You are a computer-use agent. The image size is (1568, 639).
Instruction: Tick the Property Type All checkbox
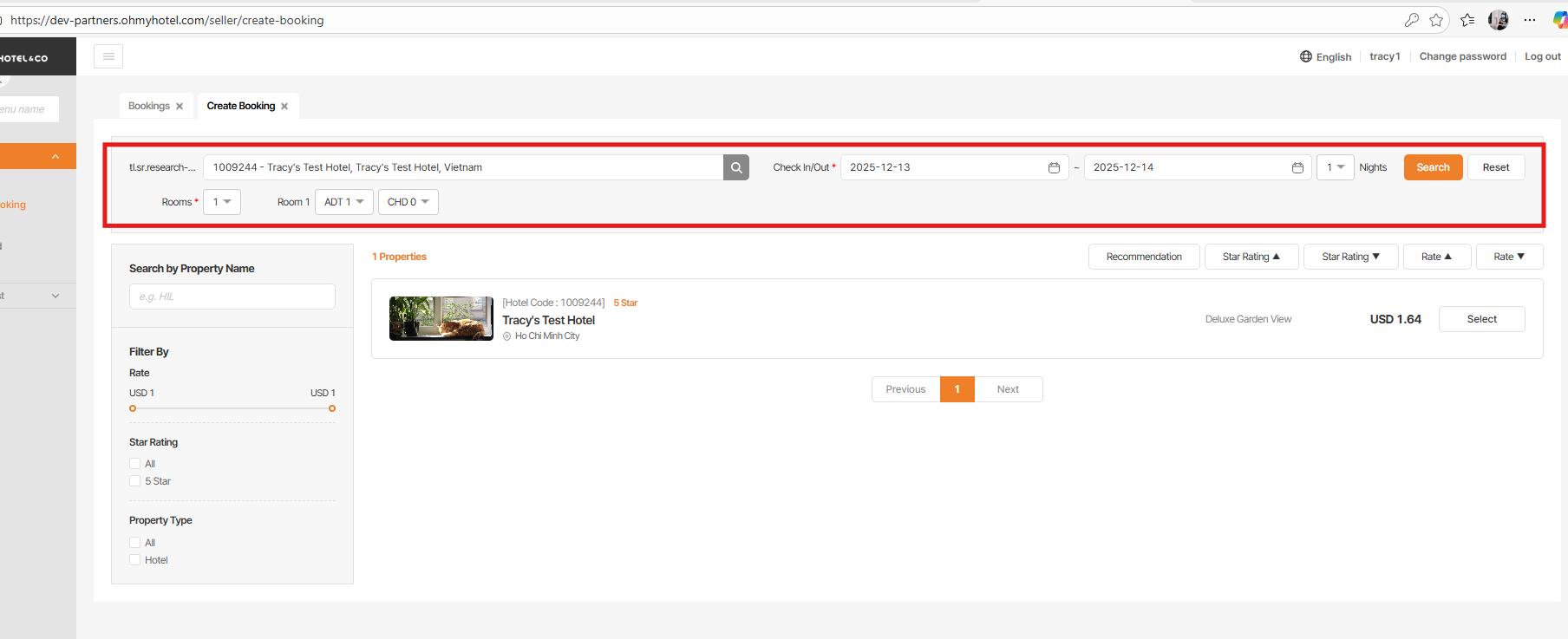134,543
